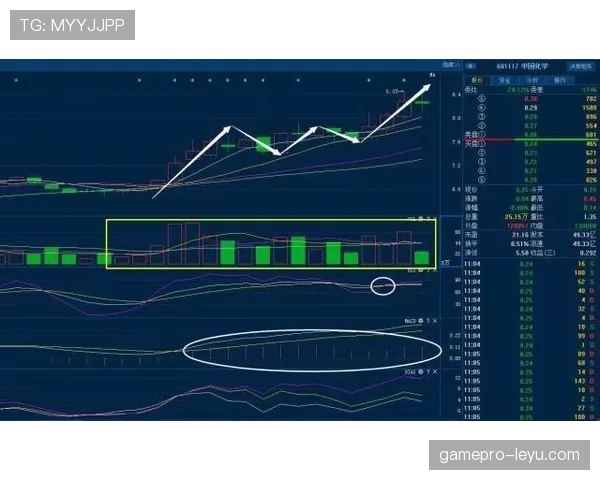Click the sell volume 1580
Screen dimensions: 600x480
tap(589, 108)
